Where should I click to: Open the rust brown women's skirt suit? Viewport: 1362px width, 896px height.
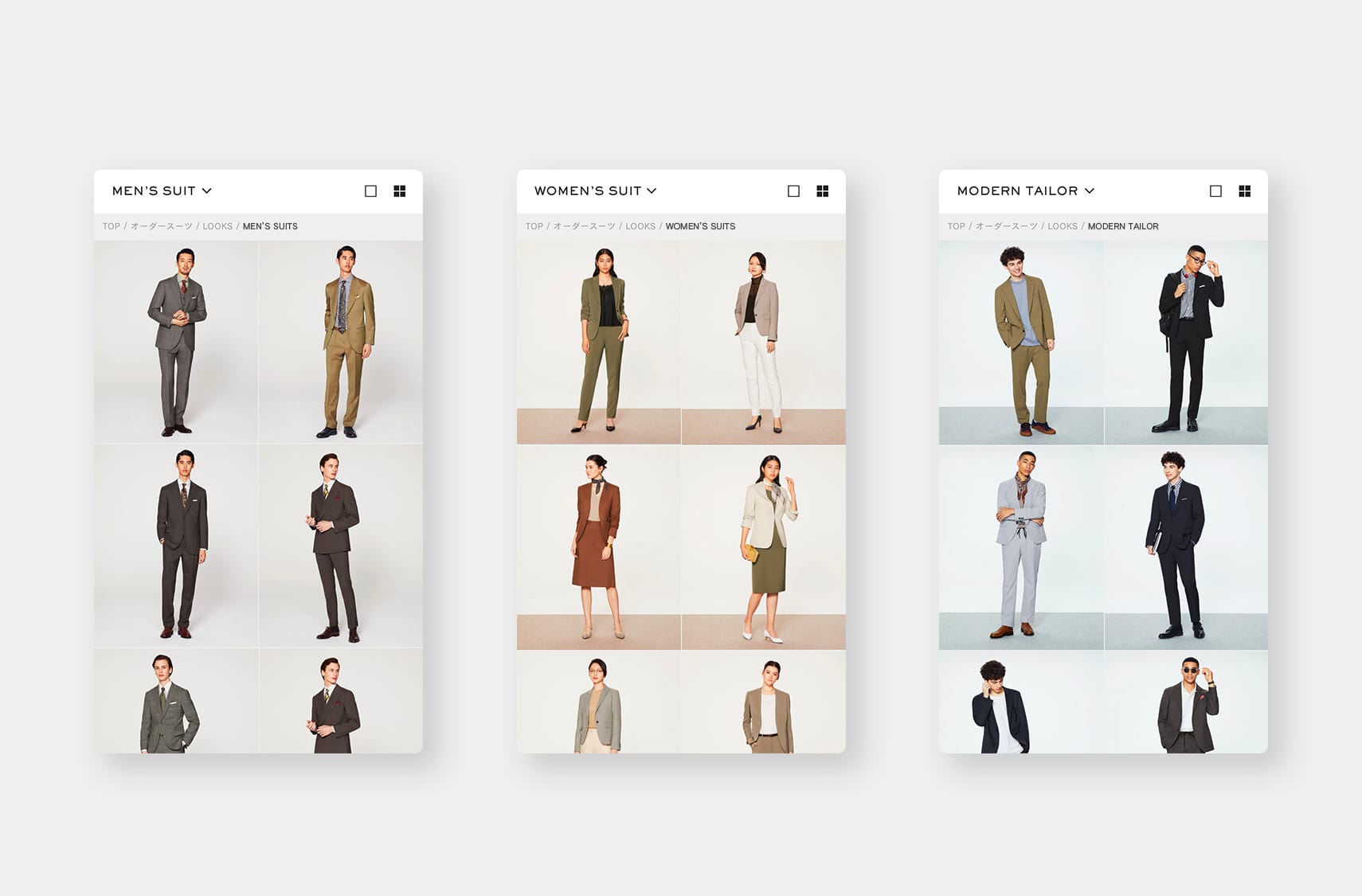599,547
